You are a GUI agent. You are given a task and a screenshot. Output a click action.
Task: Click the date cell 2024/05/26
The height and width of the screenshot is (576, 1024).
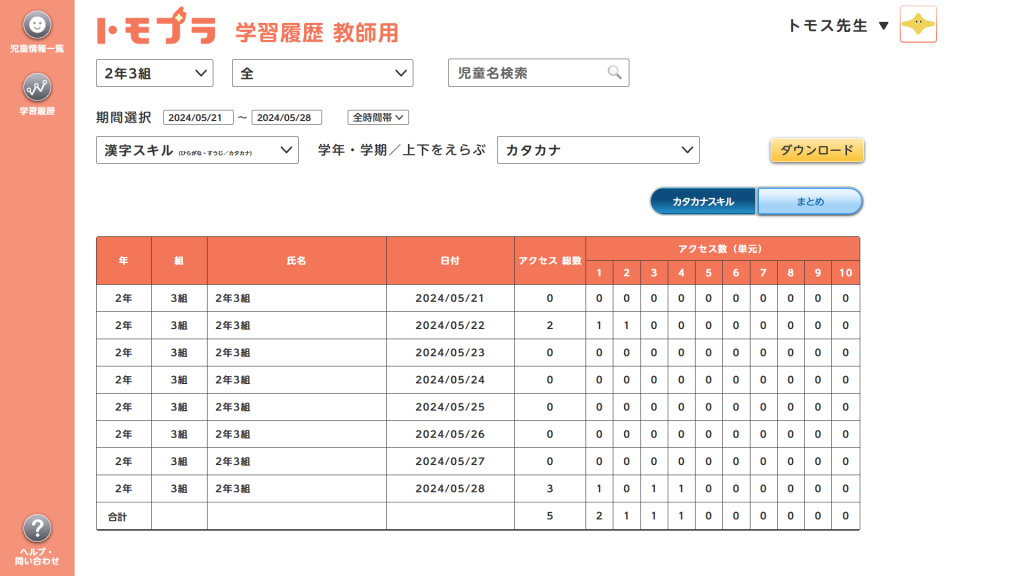(450, 434)
